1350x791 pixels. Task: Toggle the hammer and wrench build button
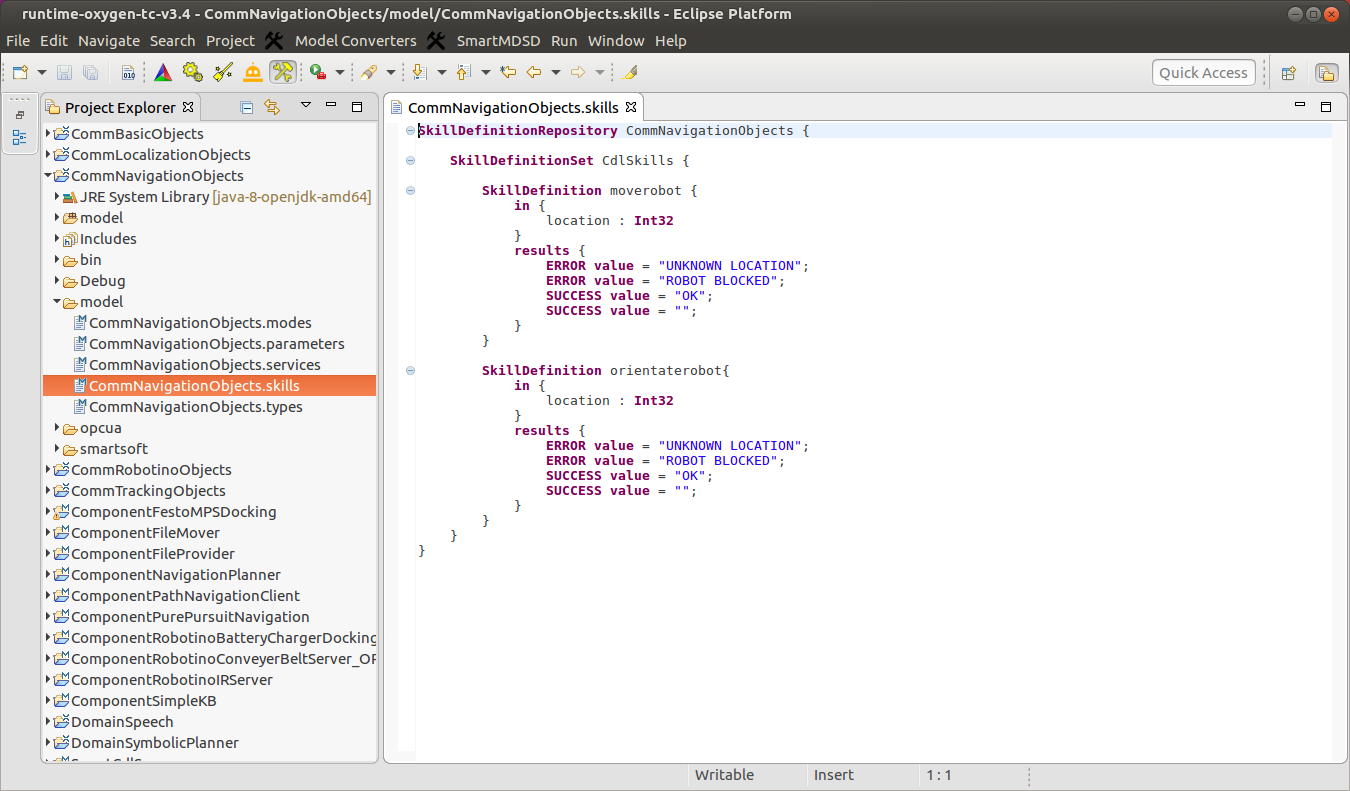tap(283, 72)
